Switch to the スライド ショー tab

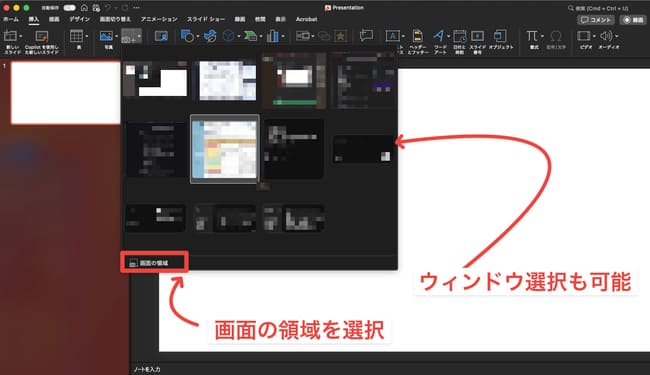coord(206,19)
